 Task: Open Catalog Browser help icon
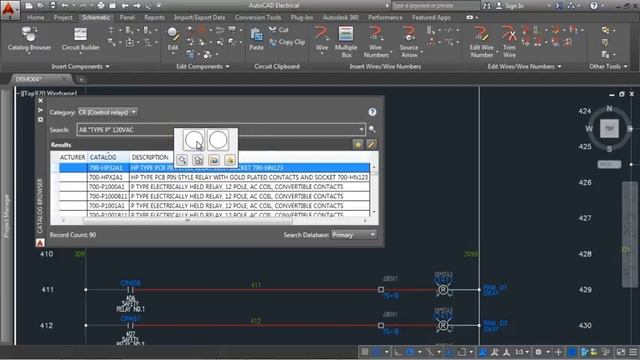pos(372,112)
